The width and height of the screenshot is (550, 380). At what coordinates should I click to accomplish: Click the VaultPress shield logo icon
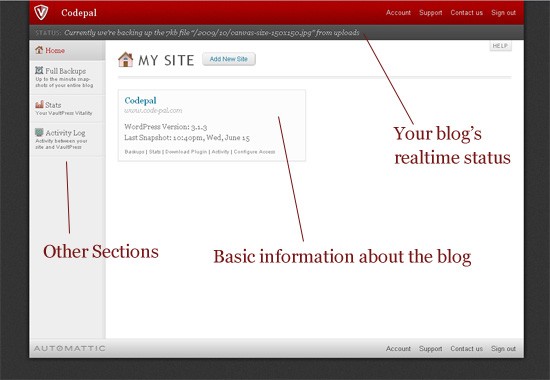tap(41, 12)
